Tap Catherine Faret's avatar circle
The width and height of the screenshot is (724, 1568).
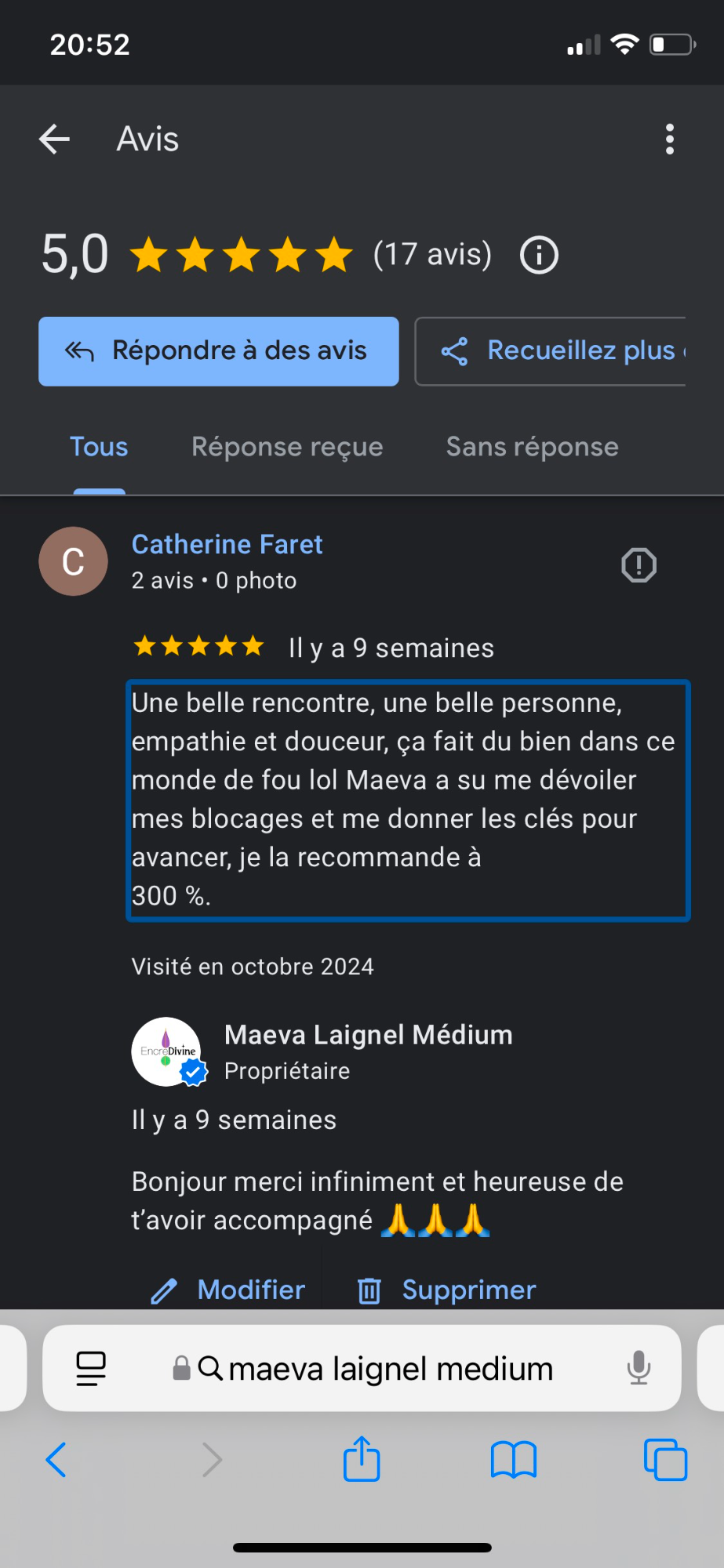point(74,561)
